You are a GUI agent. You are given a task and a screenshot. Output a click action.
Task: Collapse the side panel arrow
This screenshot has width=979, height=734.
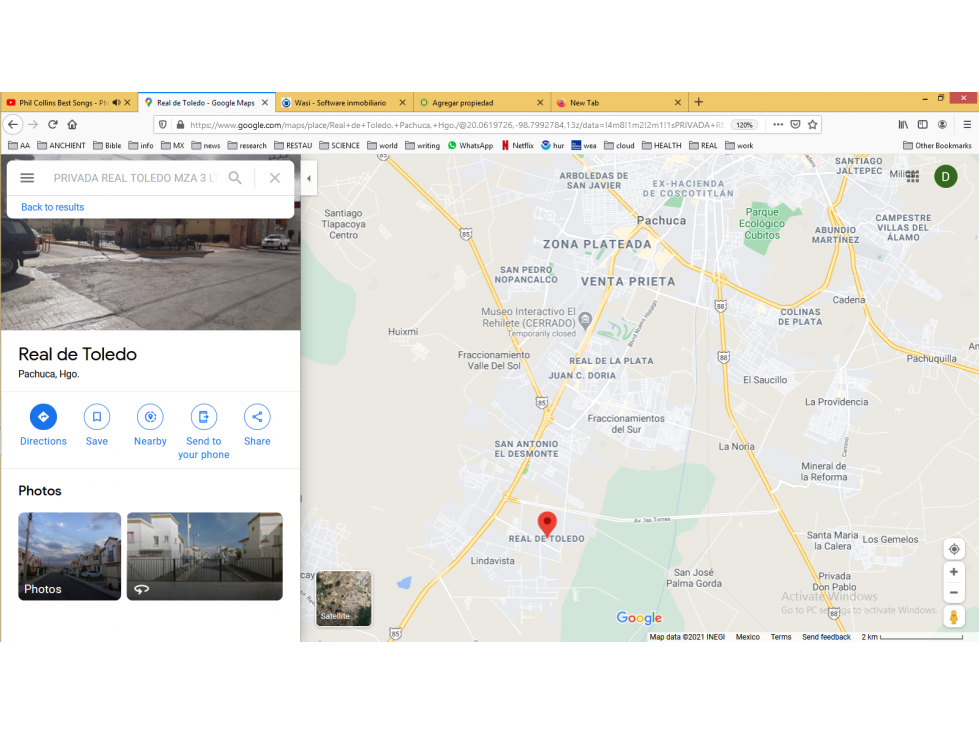point(308,179)
